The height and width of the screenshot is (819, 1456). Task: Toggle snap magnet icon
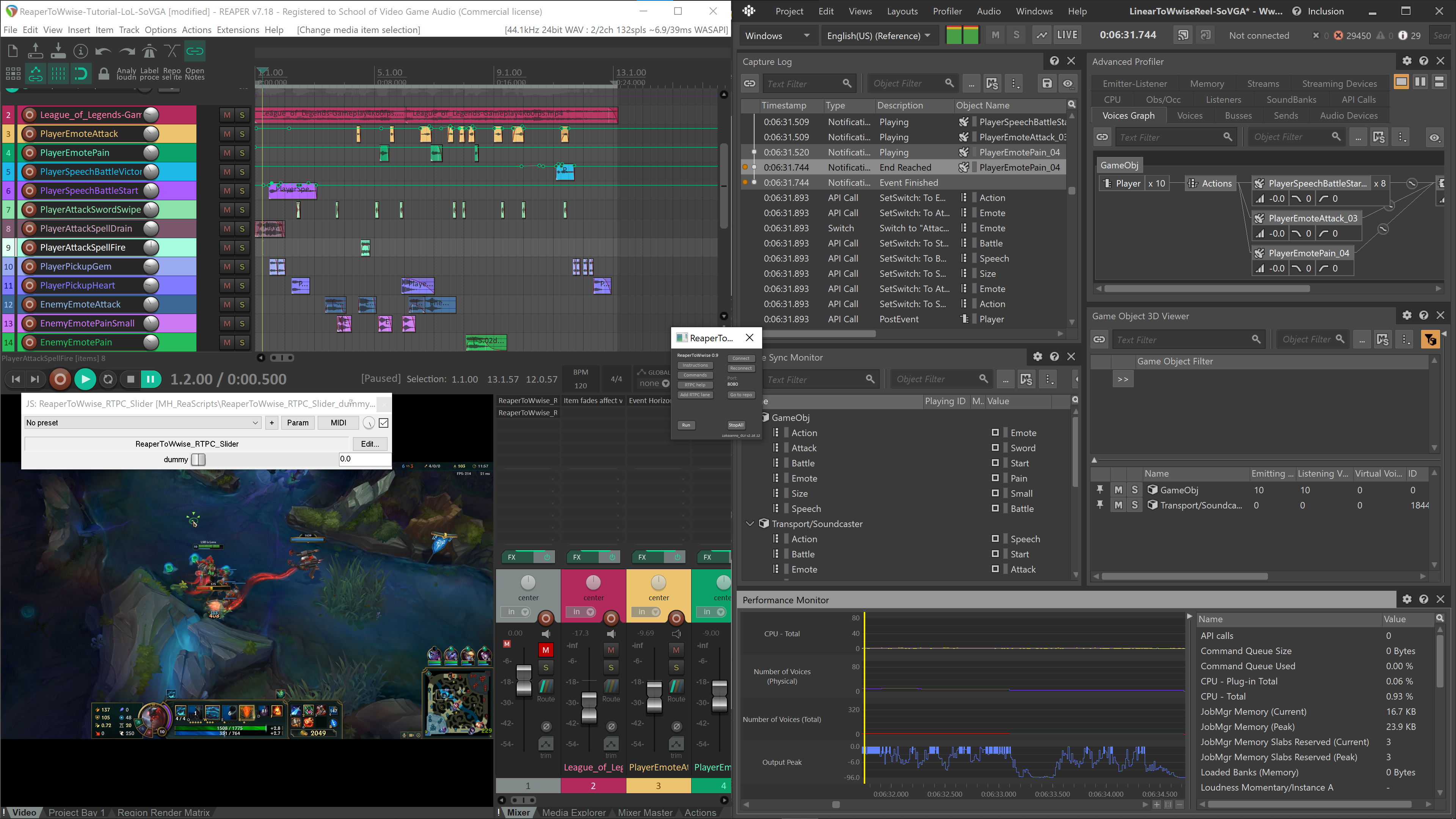81,74
